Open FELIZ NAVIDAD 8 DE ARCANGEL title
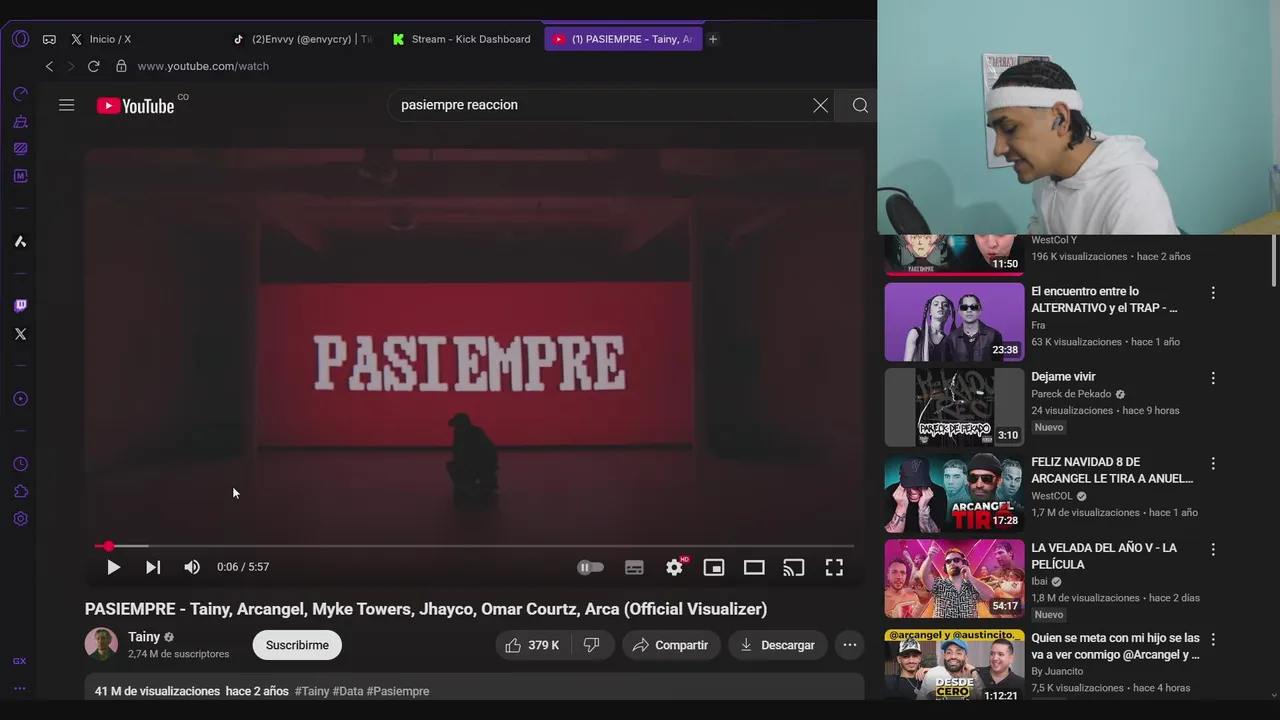The image size is (1280, 720). point(1112,470)
